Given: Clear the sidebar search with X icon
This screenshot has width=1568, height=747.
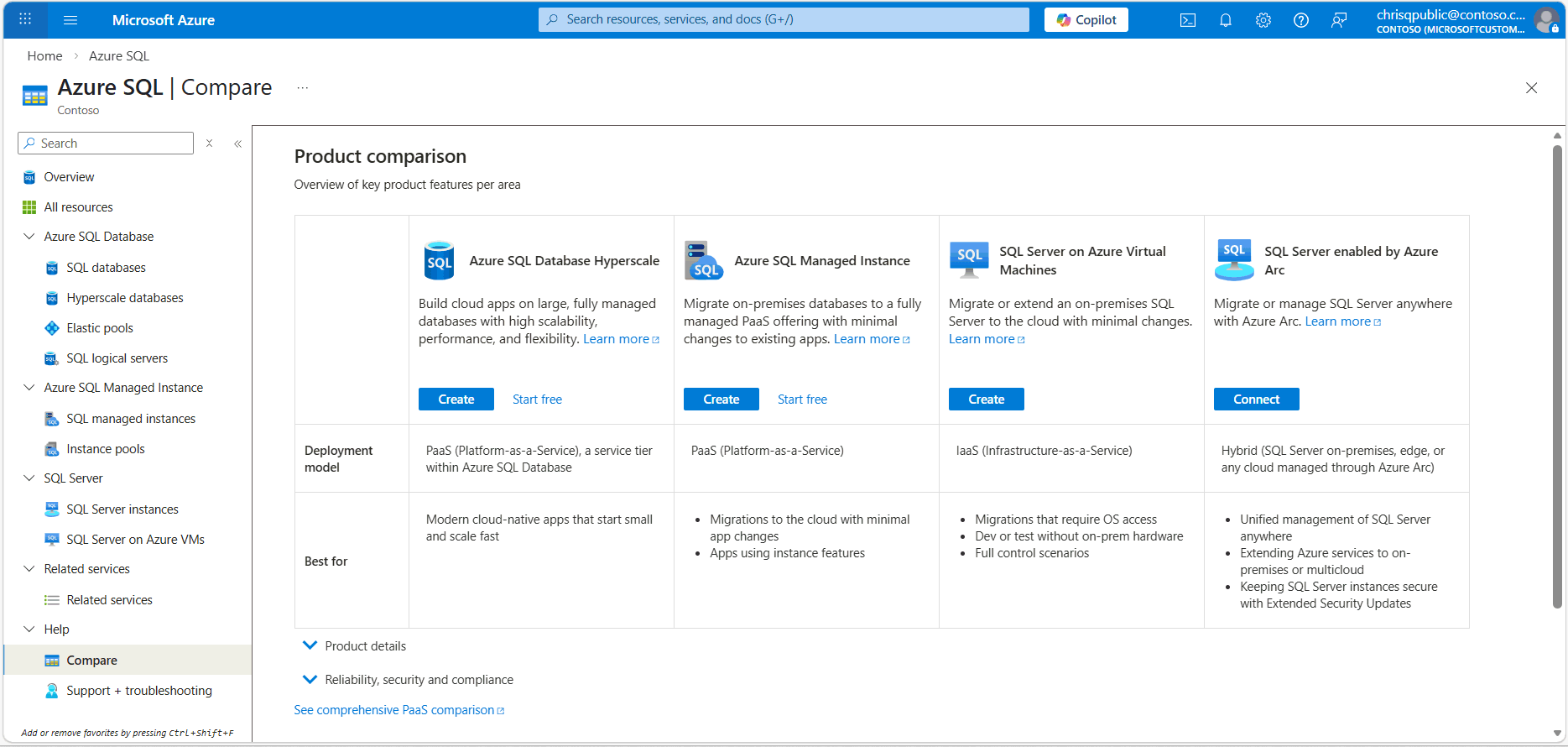Looking at the screenshot, I should pos(210,144).
